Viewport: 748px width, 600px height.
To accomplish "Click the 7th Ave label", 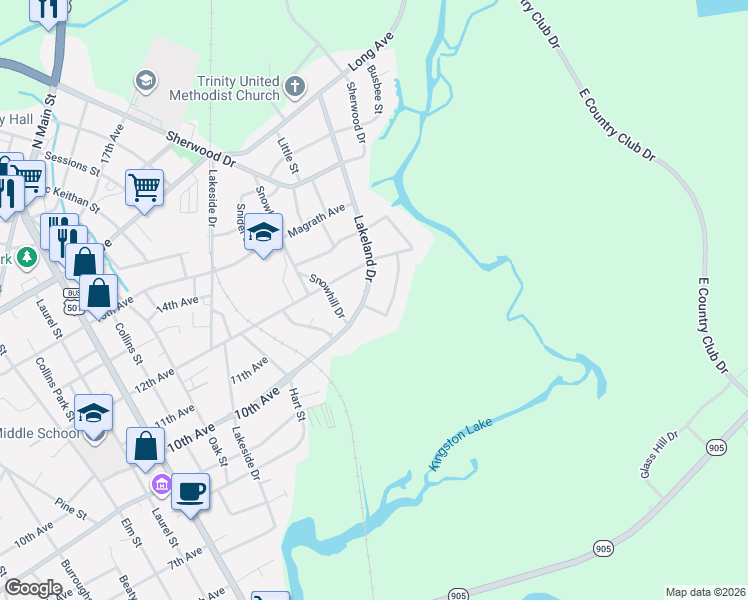I will 185,559.
